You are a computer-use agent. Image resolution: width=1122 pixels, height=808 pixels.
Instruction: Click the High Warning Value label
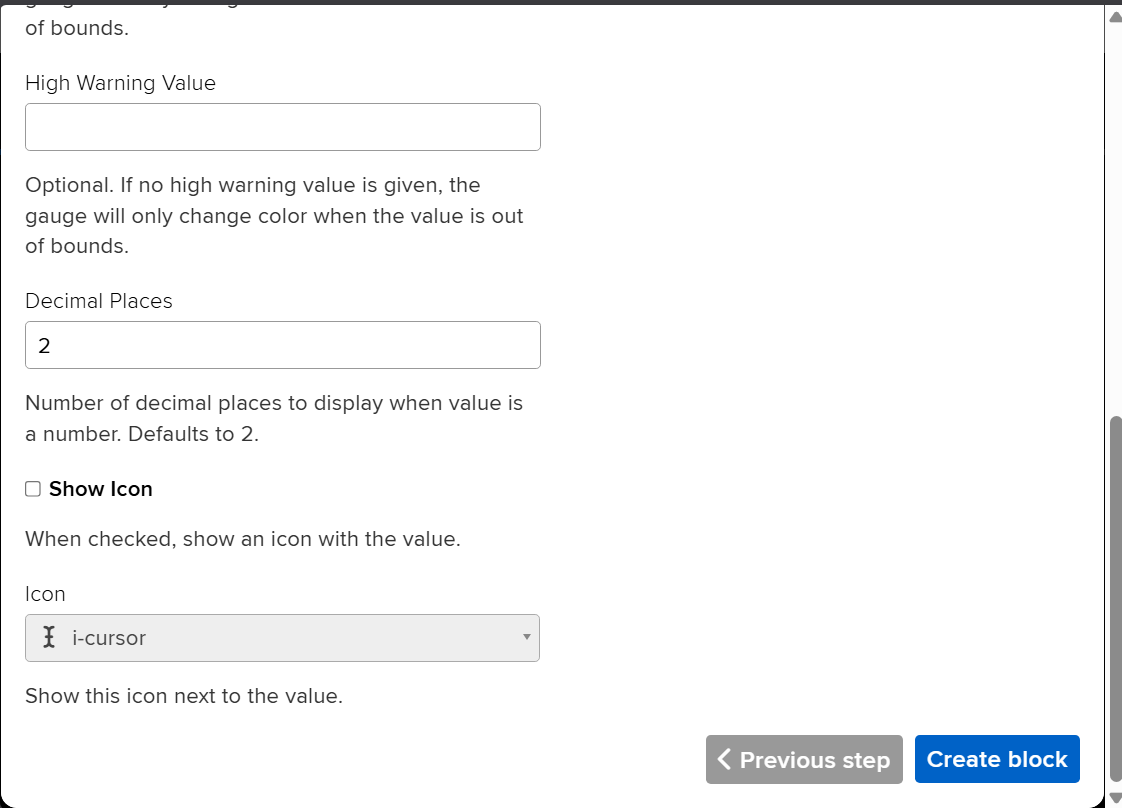click(120, 83)
